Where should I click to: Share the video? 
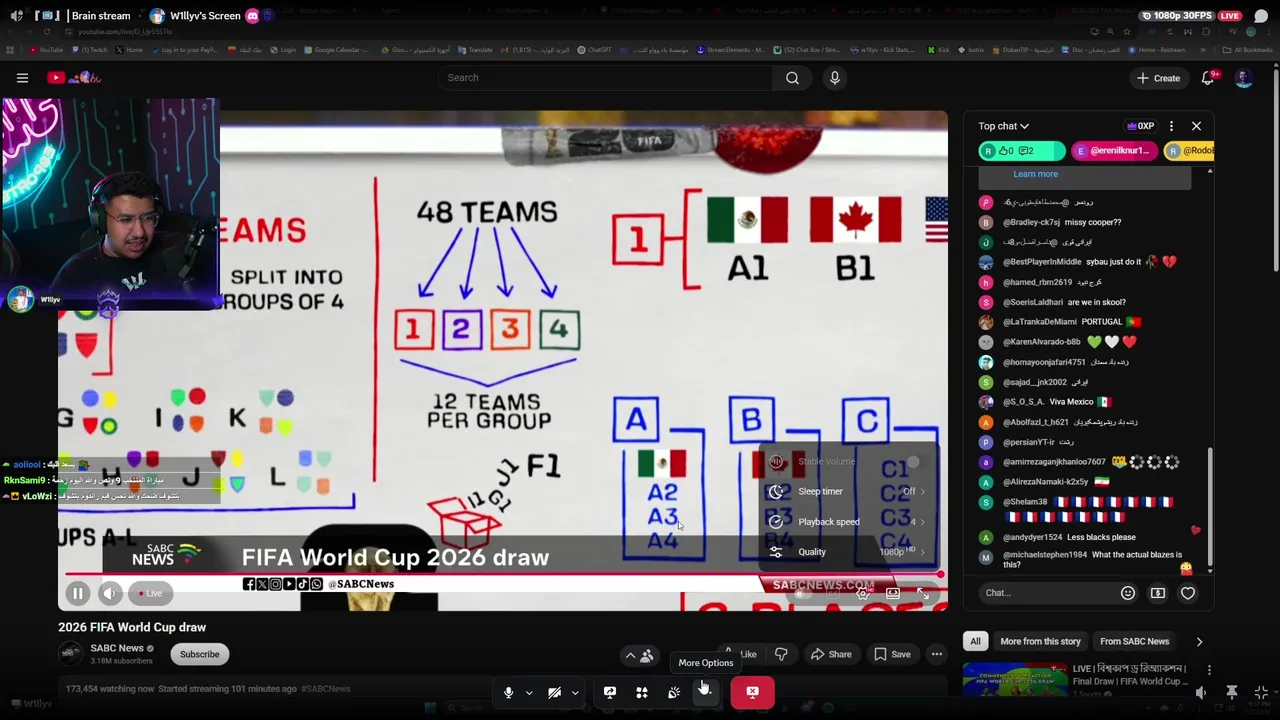click(x=831, y=654)
